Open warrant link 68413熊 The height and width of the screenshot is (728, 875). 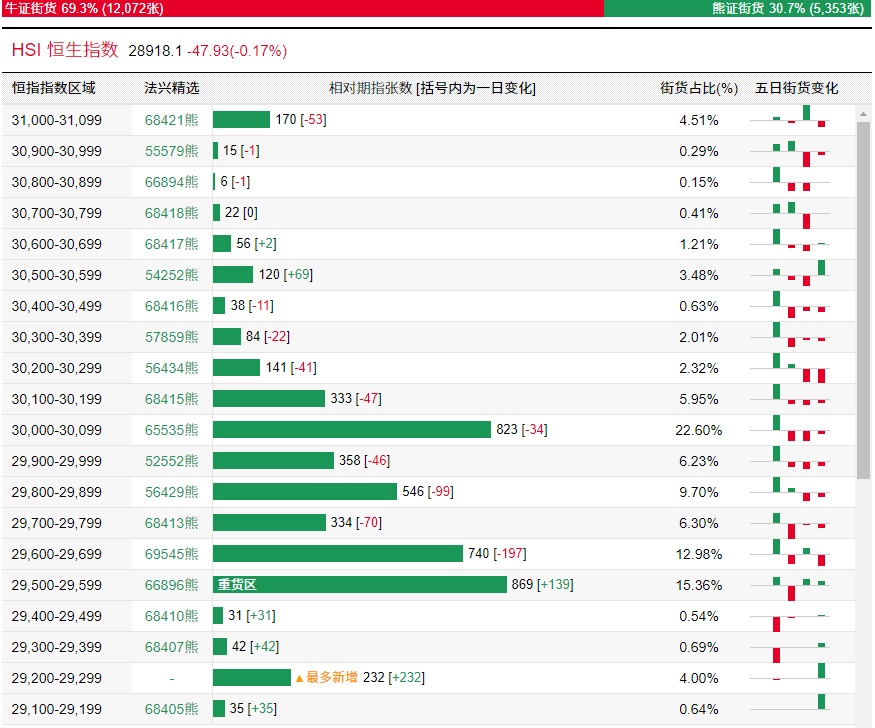point(171,523)
